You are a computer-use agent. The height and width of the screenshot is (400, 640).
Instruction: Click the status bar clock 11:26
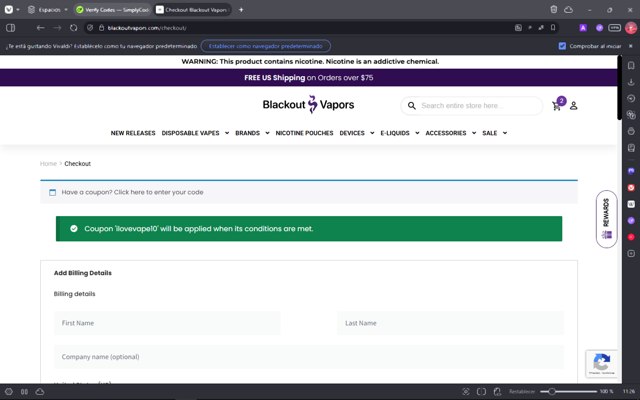(x=629, y=391)
